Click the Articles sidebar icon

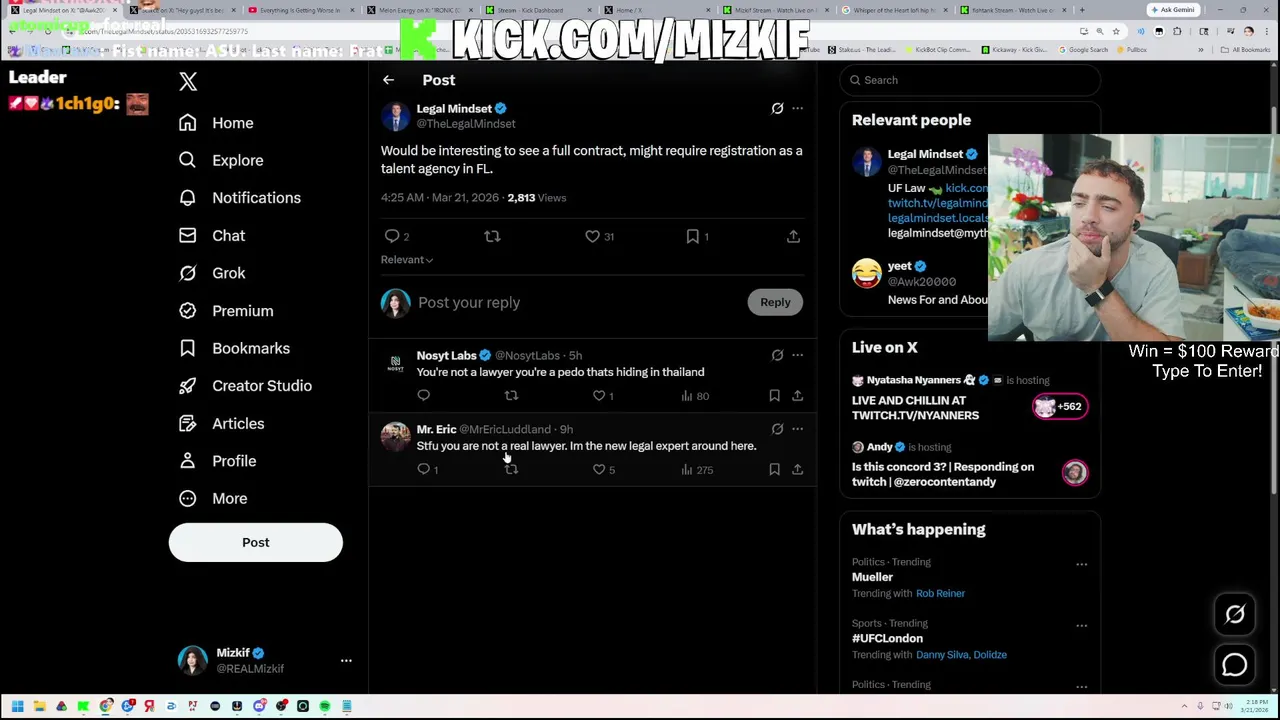(187, 424)
